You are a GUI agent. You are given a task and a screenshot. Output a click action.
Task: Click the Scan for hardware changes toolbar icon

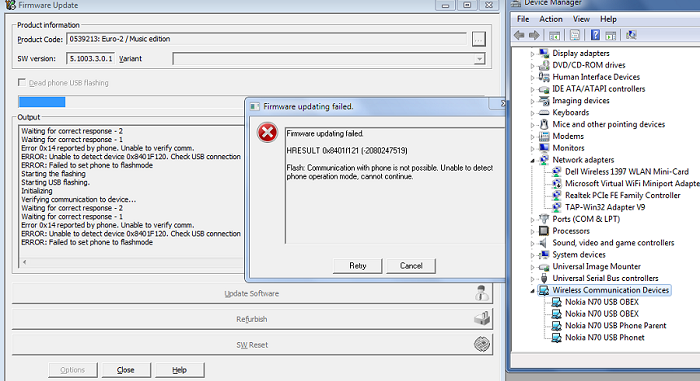(631, 35)
